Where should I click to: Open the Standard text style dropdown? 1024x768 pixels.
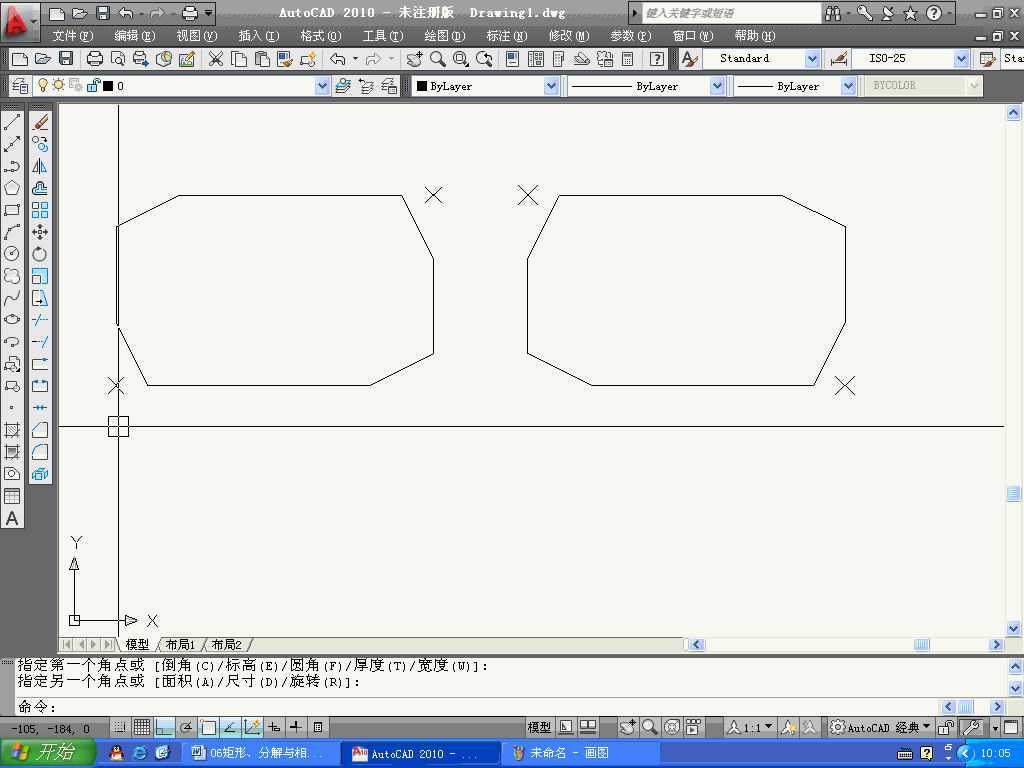[812, 59]
